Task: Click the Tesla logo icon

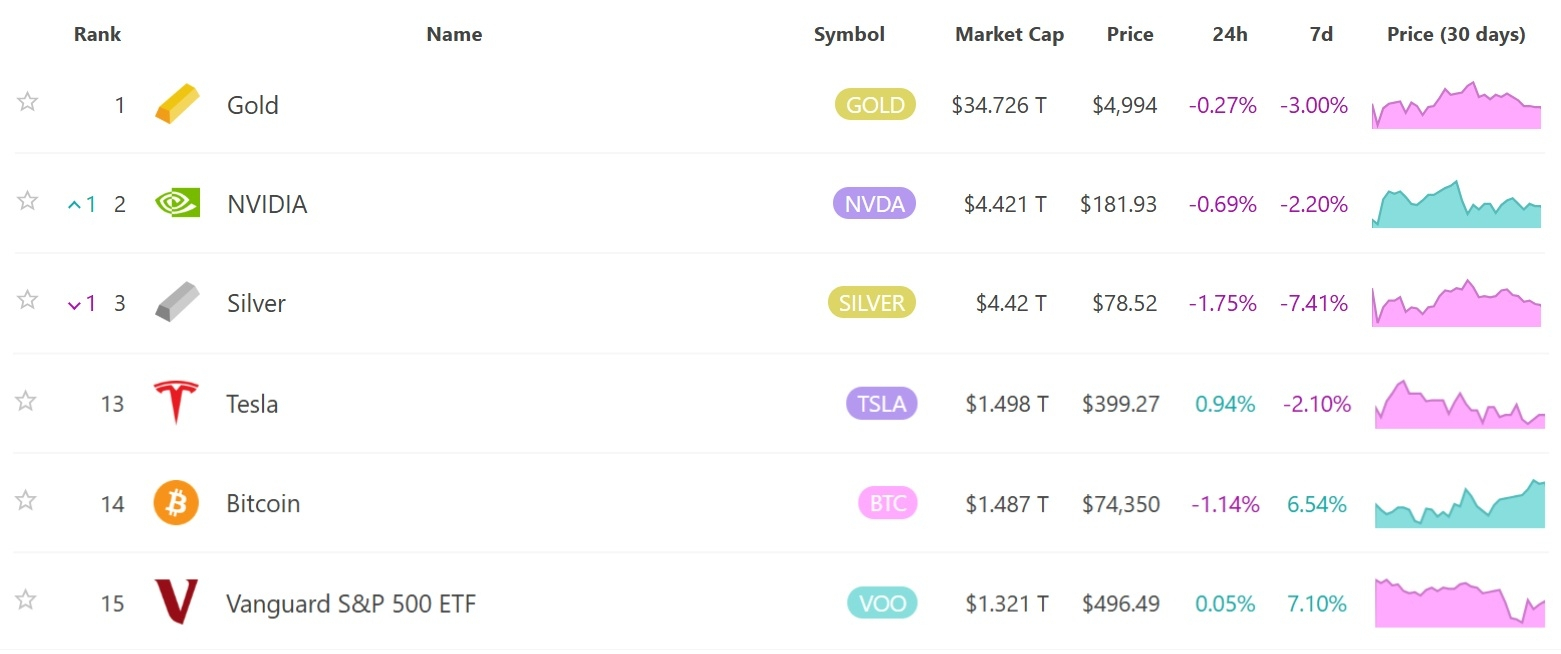Action: tap(176, 403)
